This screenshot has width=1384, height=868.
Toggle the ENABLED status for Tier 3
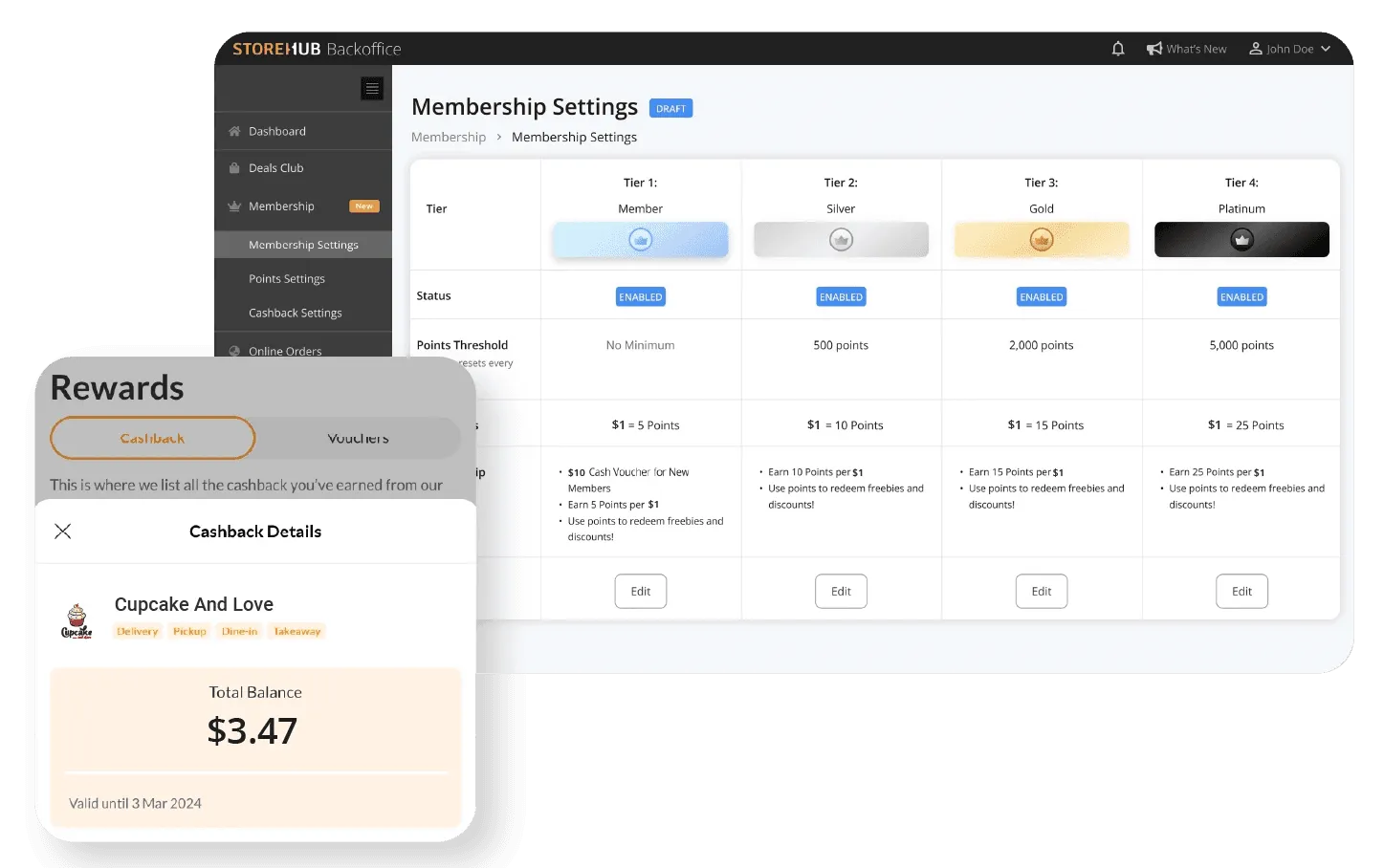tap(1042, 297)
